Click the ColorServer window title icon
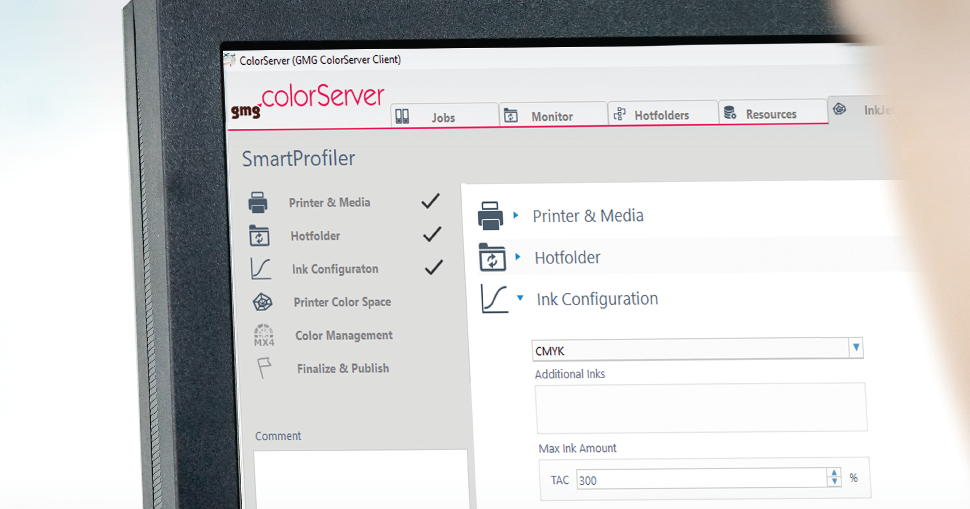The height and width of the screenshot is (509, 970). (x=230, y=60)
